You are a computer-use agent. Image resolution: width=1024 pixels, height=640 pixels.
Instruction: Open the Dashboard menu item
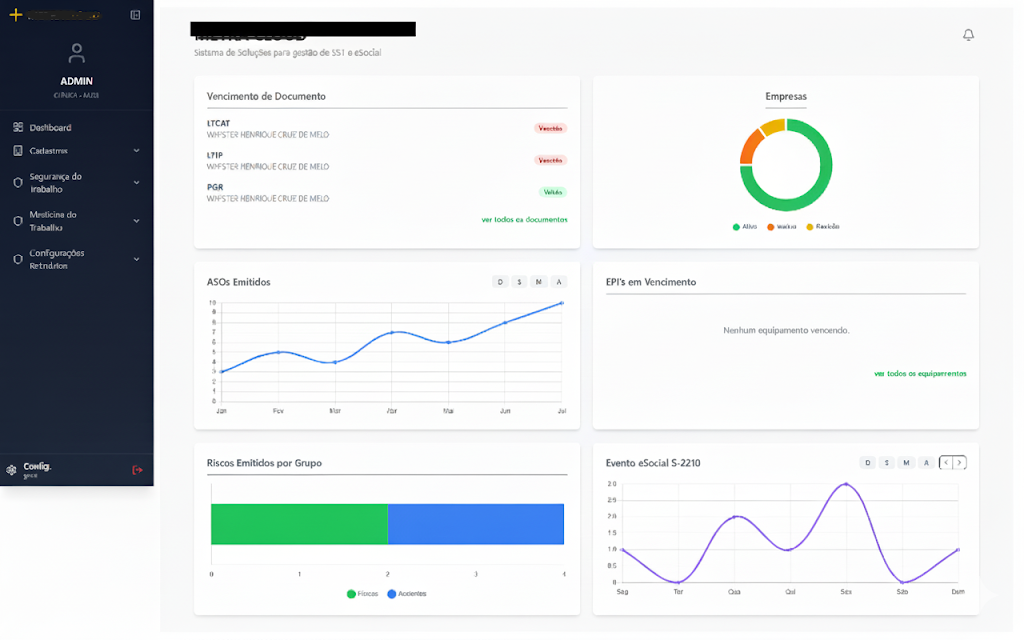(x=50, y=128)
